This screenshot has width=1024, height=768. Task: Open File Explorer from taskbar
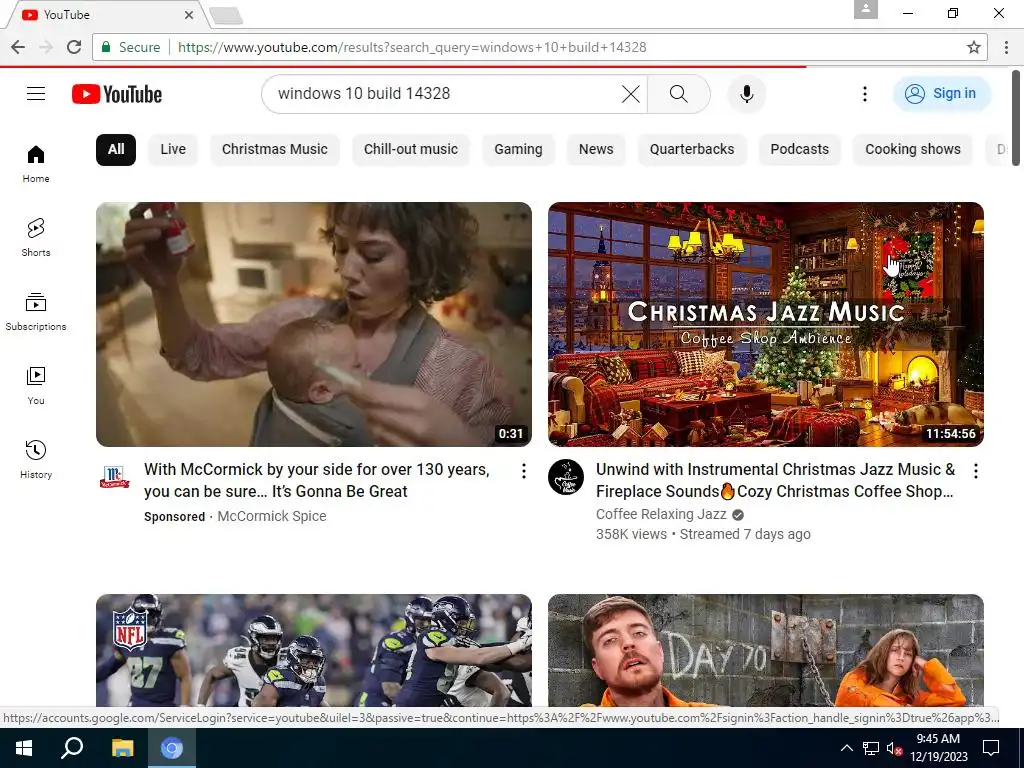pyautogui.click(x=122, y=748)
